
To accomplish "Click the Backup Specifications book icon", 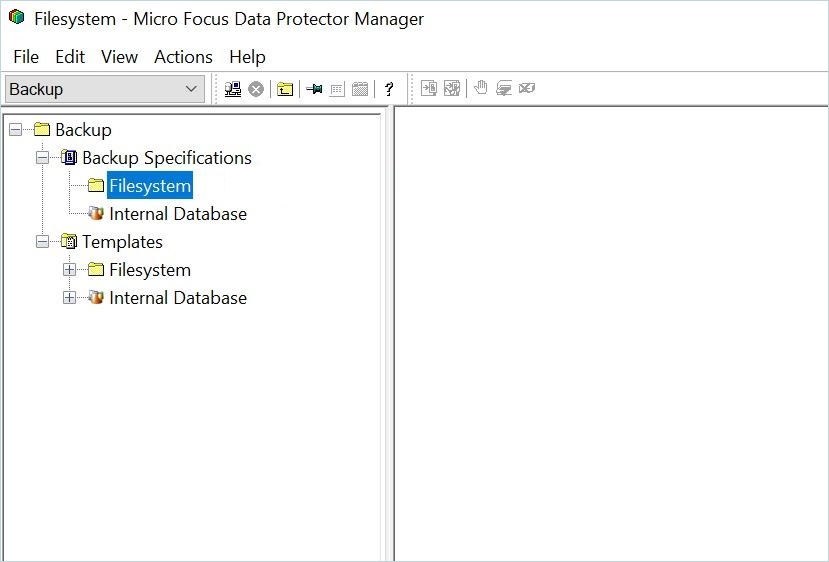I will tap(69, 158).
